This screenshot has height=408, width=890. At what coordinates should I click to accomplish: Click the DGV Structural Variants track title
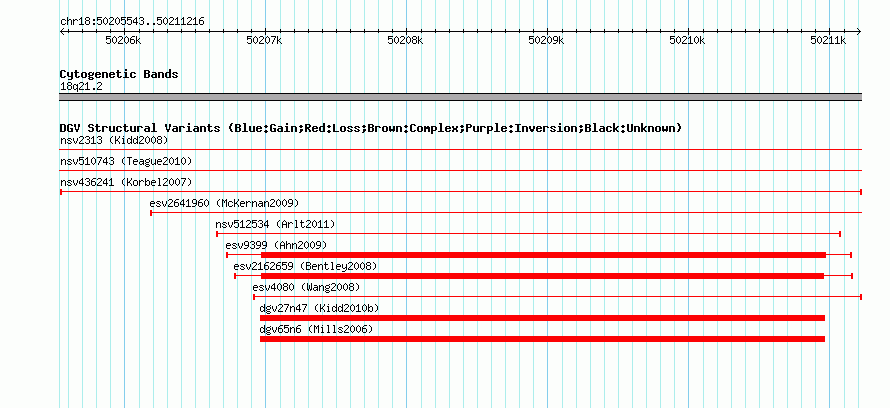pyautogui.click(x=371, y=128)
